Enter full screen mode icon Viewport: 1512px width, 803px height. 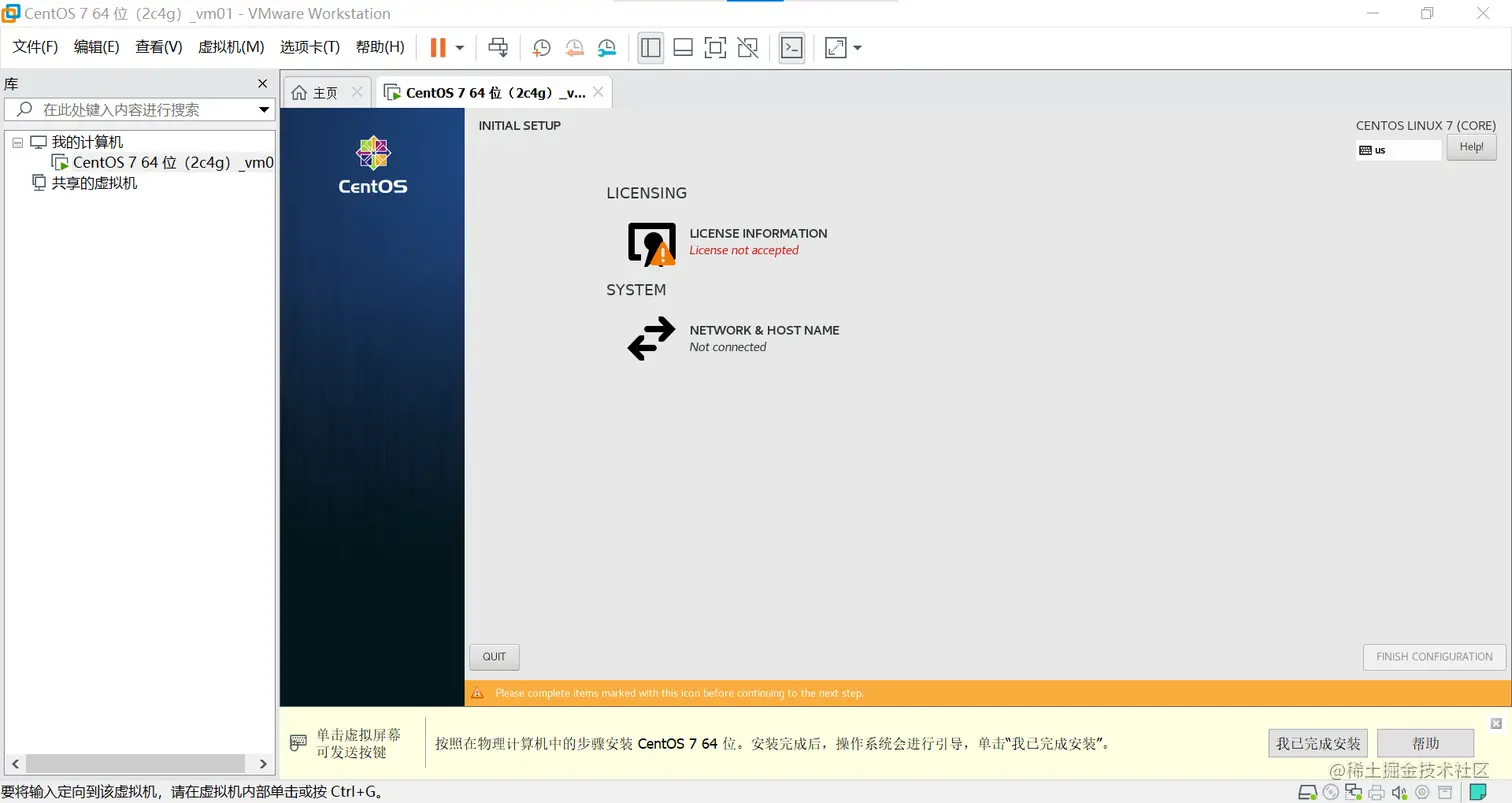[715, 47]
